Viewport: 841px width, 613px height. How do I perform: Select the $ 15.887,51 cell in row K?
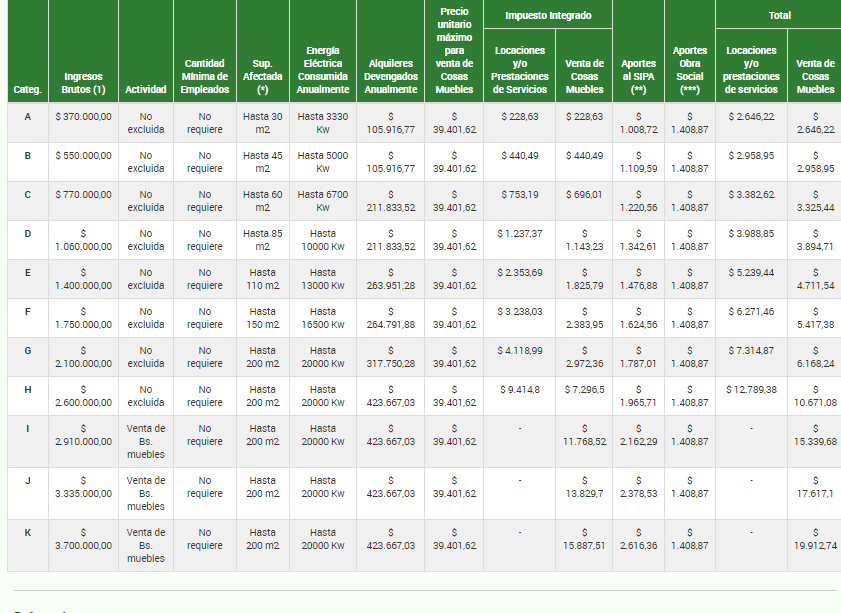[x=584, y=539]
